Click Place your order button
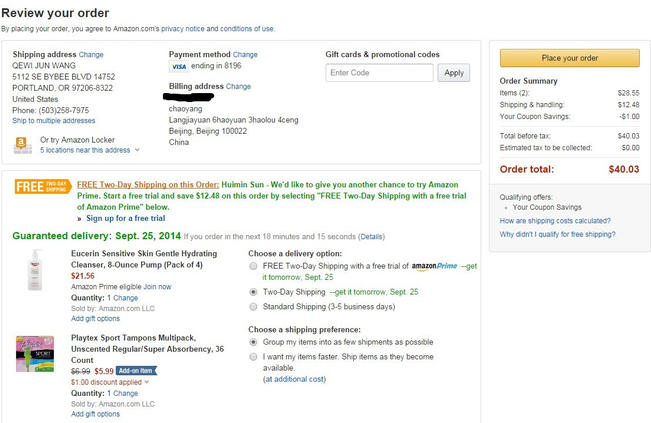Image resolution: width=651 pixels, height=423 pixels. pyautogui.click(x=570, y=58)
